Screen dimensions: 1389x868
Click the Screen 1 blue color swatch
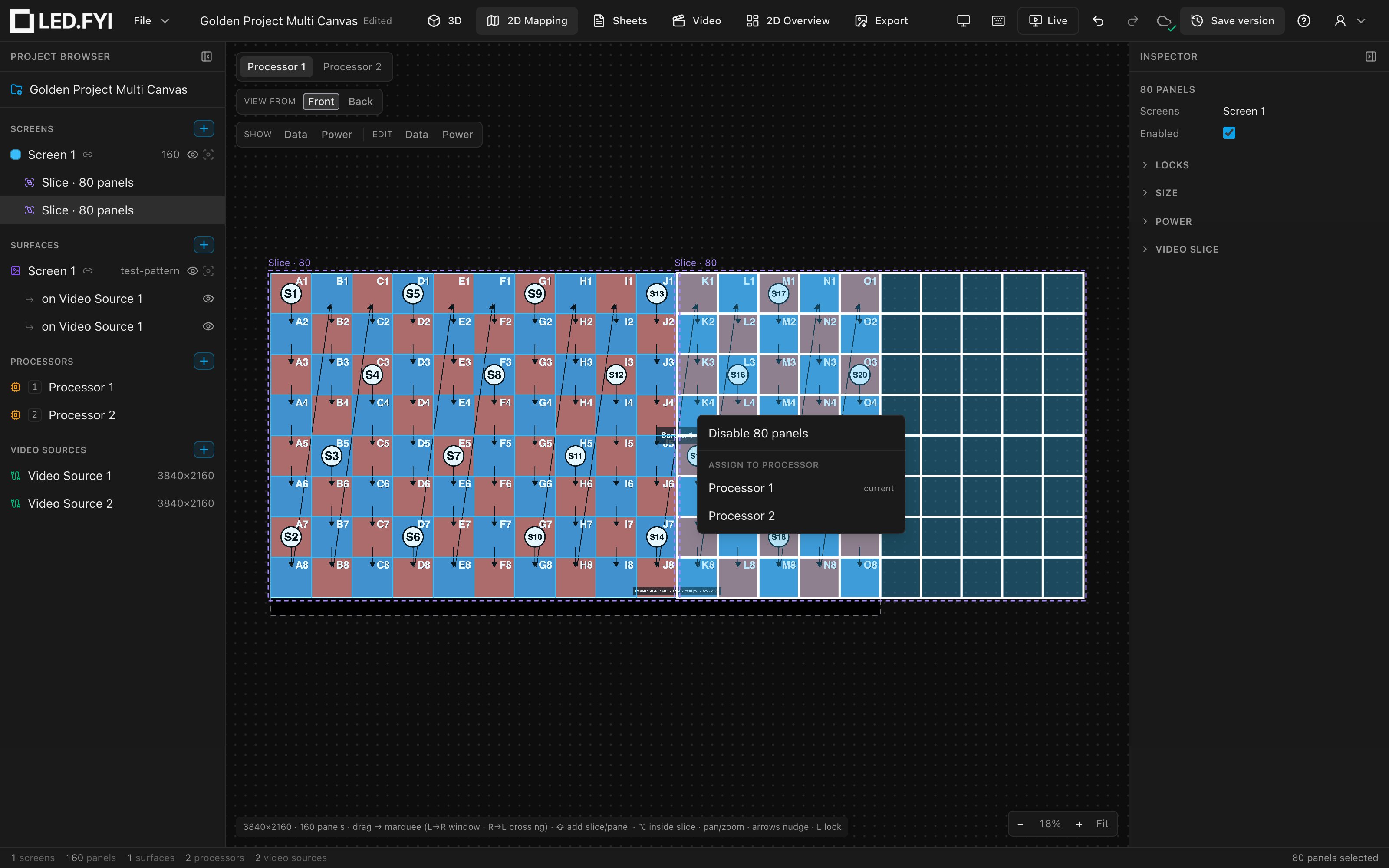[x=16, y=155]
